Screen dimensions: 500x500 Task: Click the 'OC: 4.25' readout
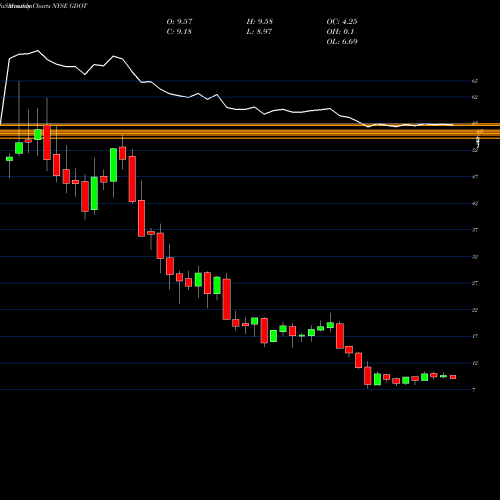point(342,22)
